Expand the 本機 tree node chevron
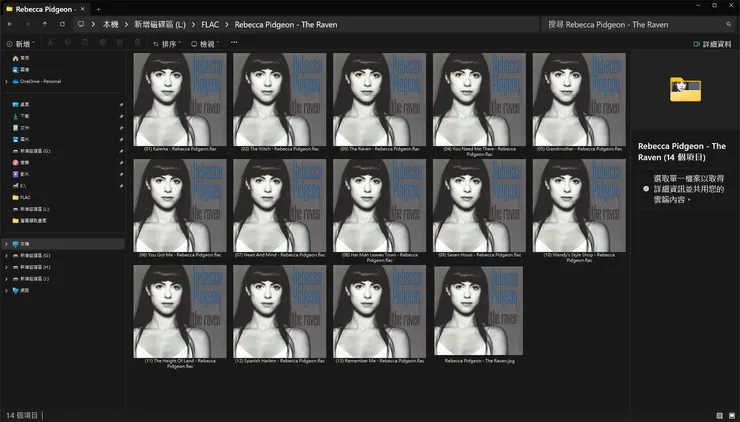 (x=6, y=244)
